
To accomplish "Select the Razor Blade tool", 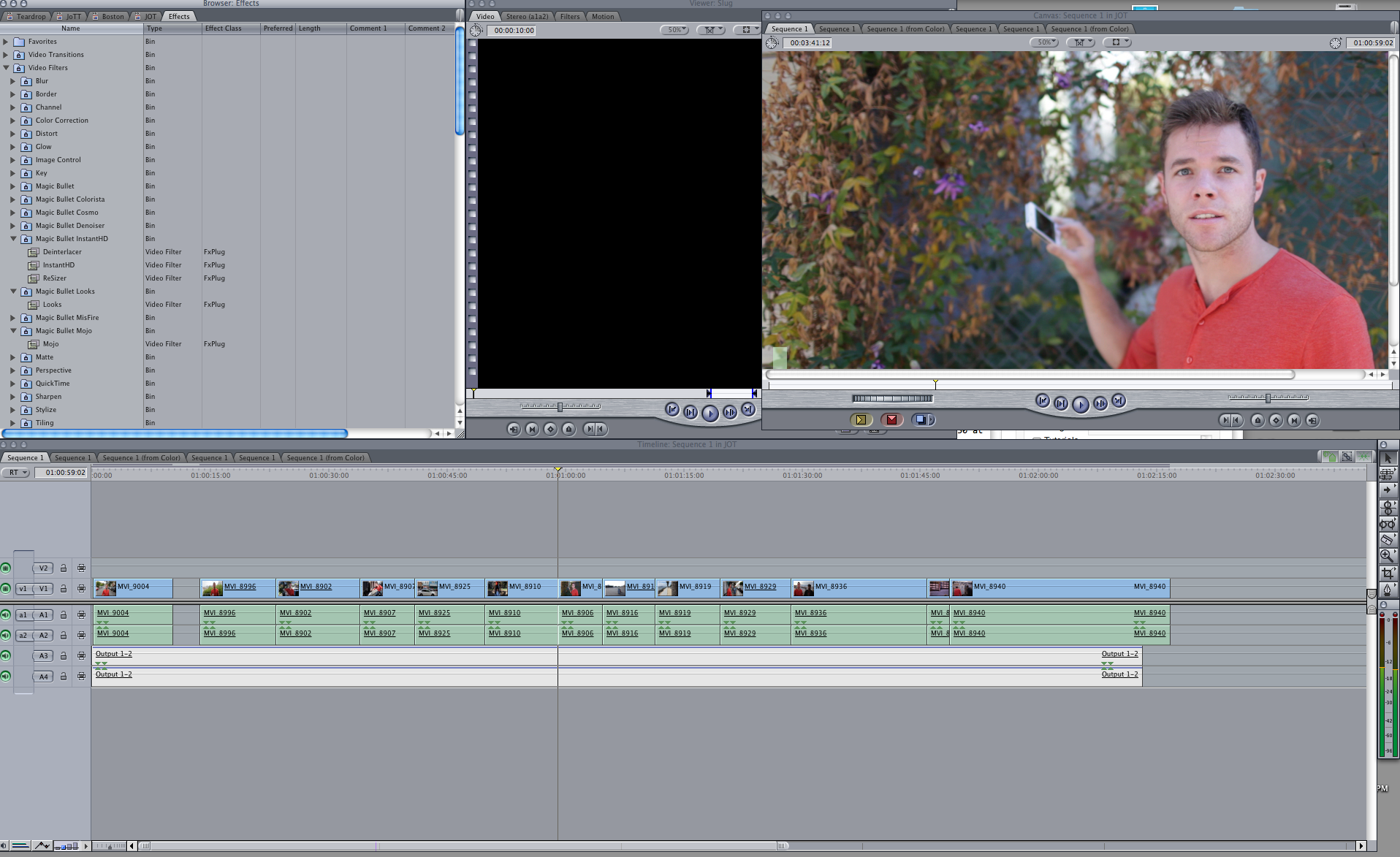I will (x=1387, y=540).
